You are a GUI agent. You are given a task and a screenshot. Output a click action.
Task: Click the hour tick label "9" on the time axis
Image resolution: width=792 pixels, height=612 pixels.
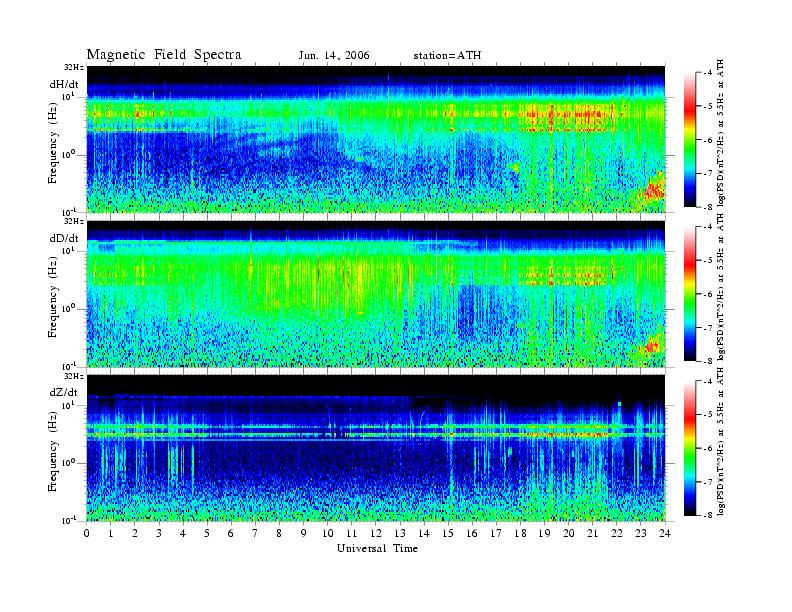coord(304,533)
